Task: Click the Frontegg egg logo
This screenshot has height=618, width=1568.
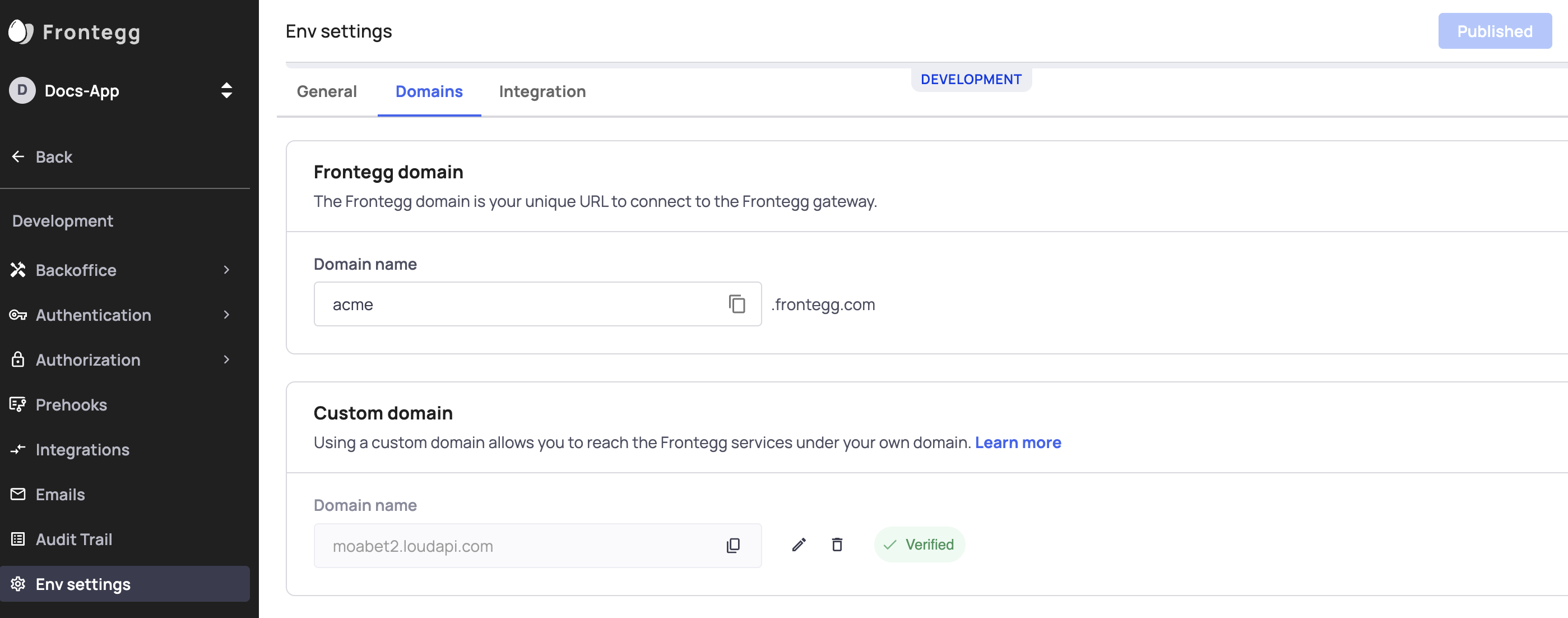Action: click(x=20, y=31)
